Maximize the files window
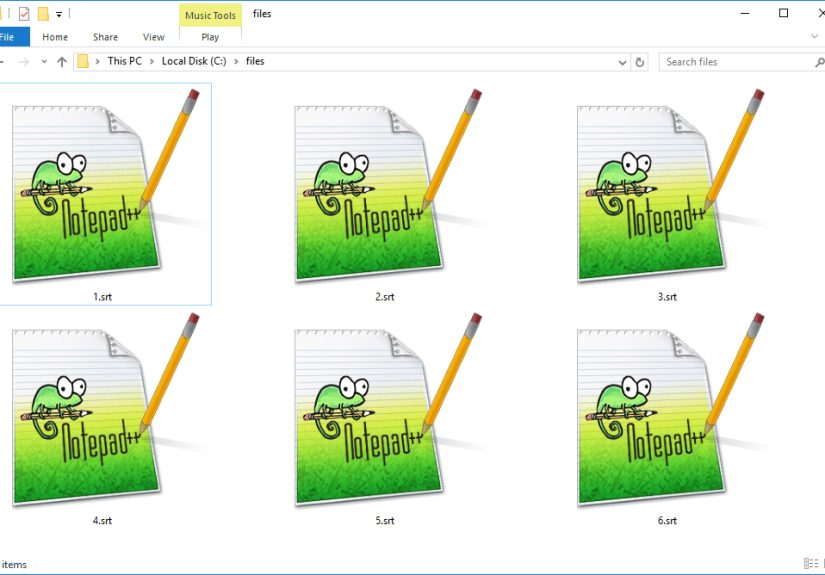Image resolution: width=825 pixels, height=575 pixels. (783, 13)
